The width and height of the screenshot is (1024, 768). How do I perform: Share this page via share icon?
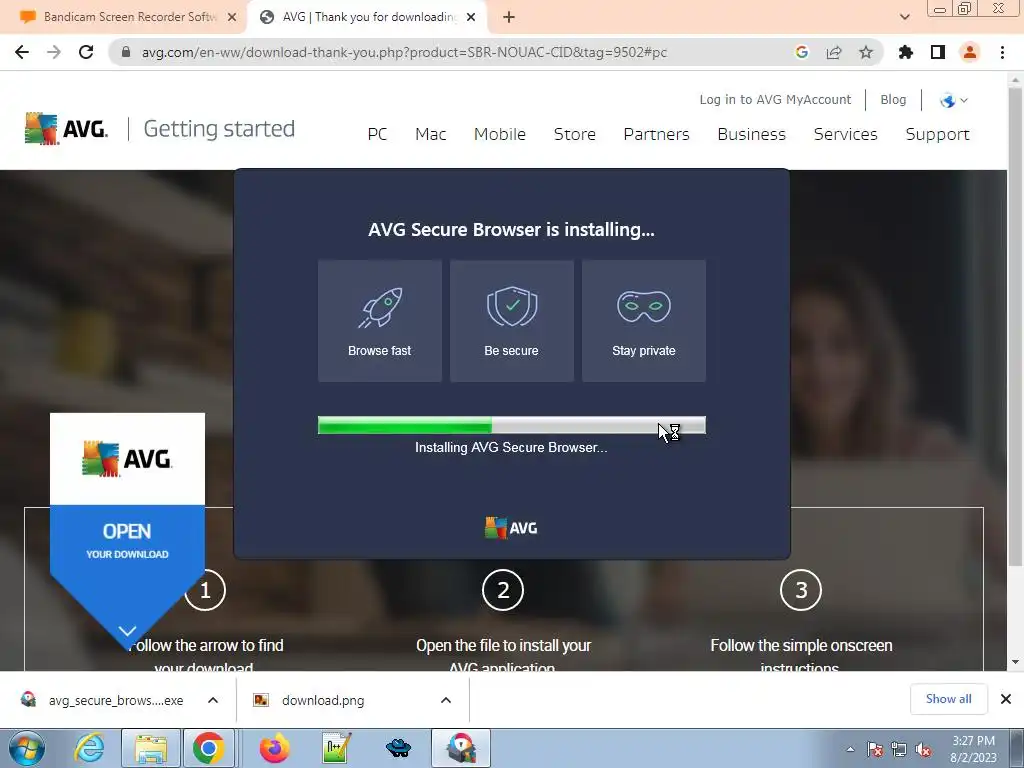click(x=834, y=52)
